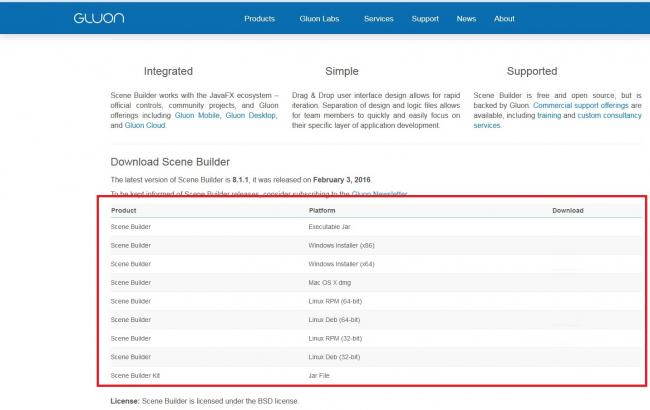Click the version number 8.1.1
This screenshot has width=650, height=410.
pos(240,180)
